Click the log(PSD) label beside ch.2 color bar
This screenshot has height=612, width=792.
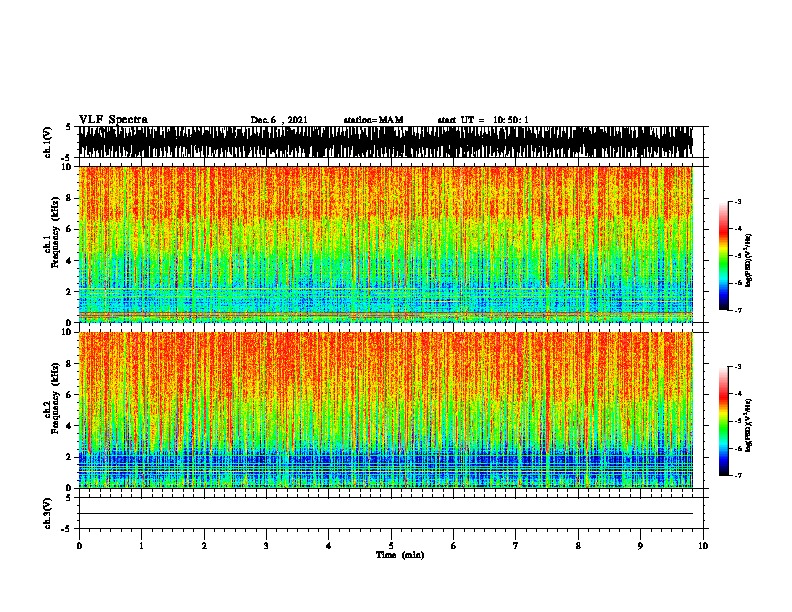tap(749, 426)
